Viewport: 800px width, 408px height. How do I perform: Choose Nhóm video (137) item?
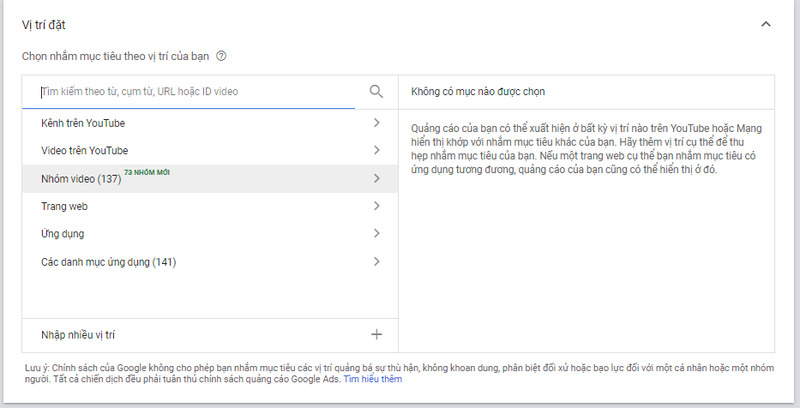[x=81, y=179]
